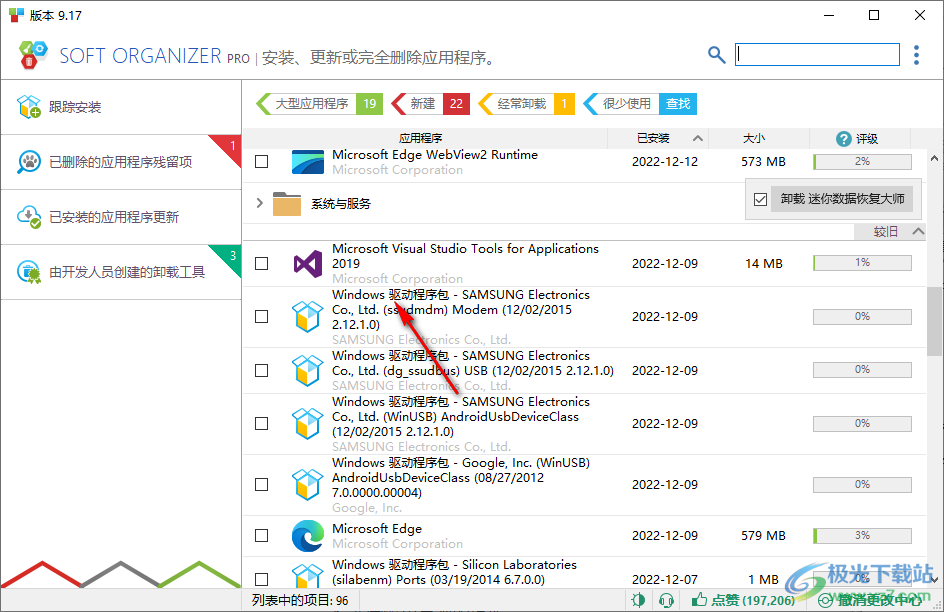944x612 pixels.
Task: Click the vertical scrollbar thumb of the list
Action: [x=934, y=321]
